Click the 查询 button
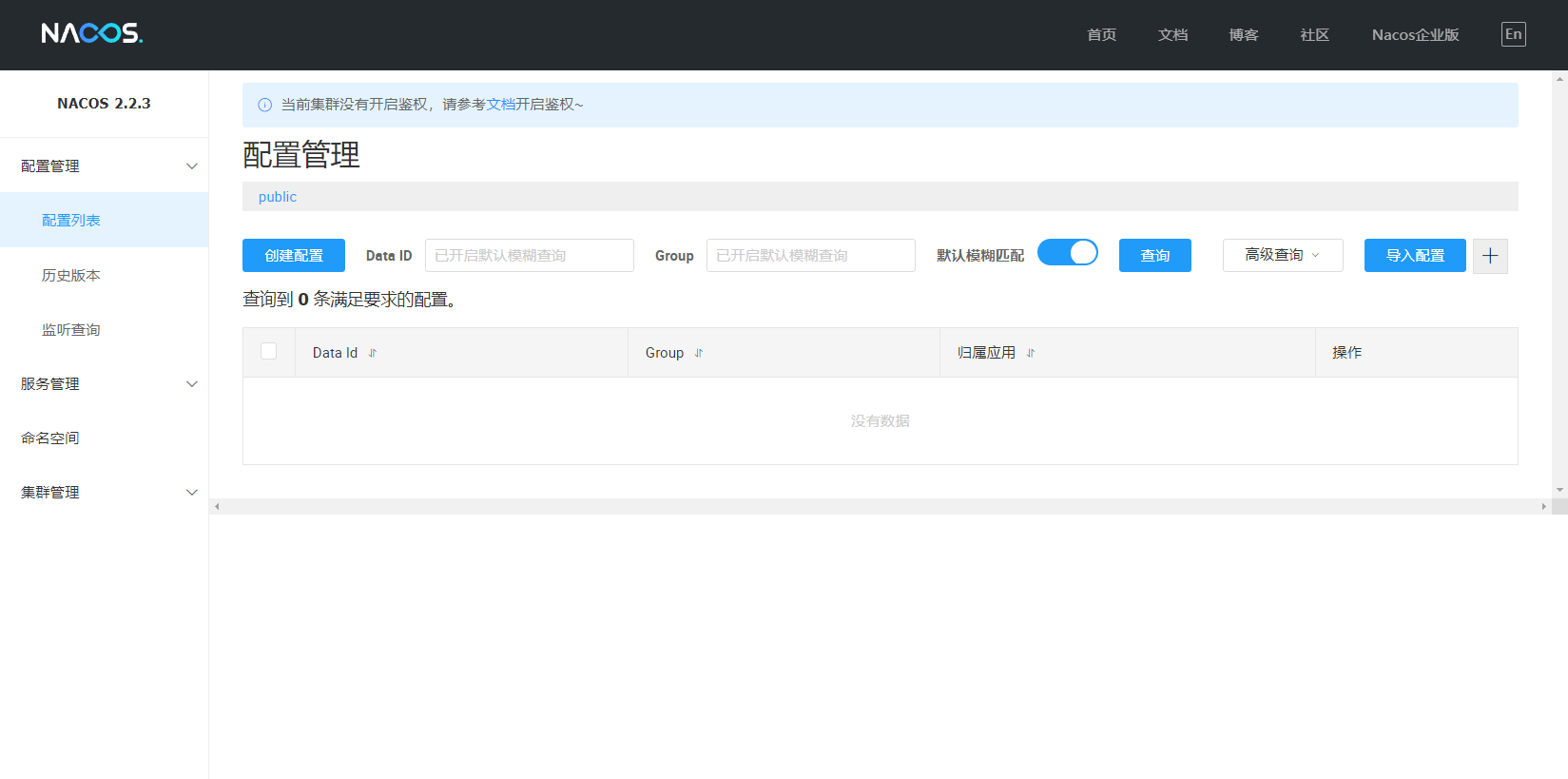 [1155, 256]
